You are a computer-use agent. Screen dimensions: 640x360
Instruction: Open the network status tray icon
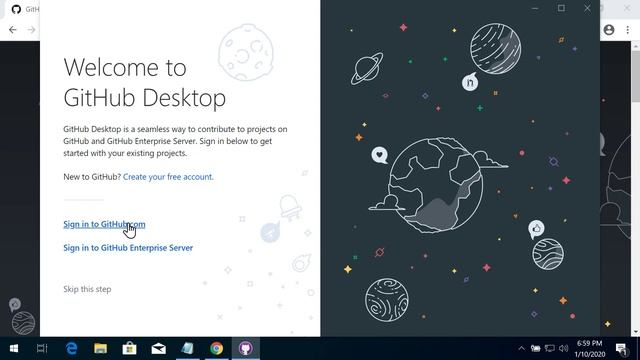tap(550, 349)
